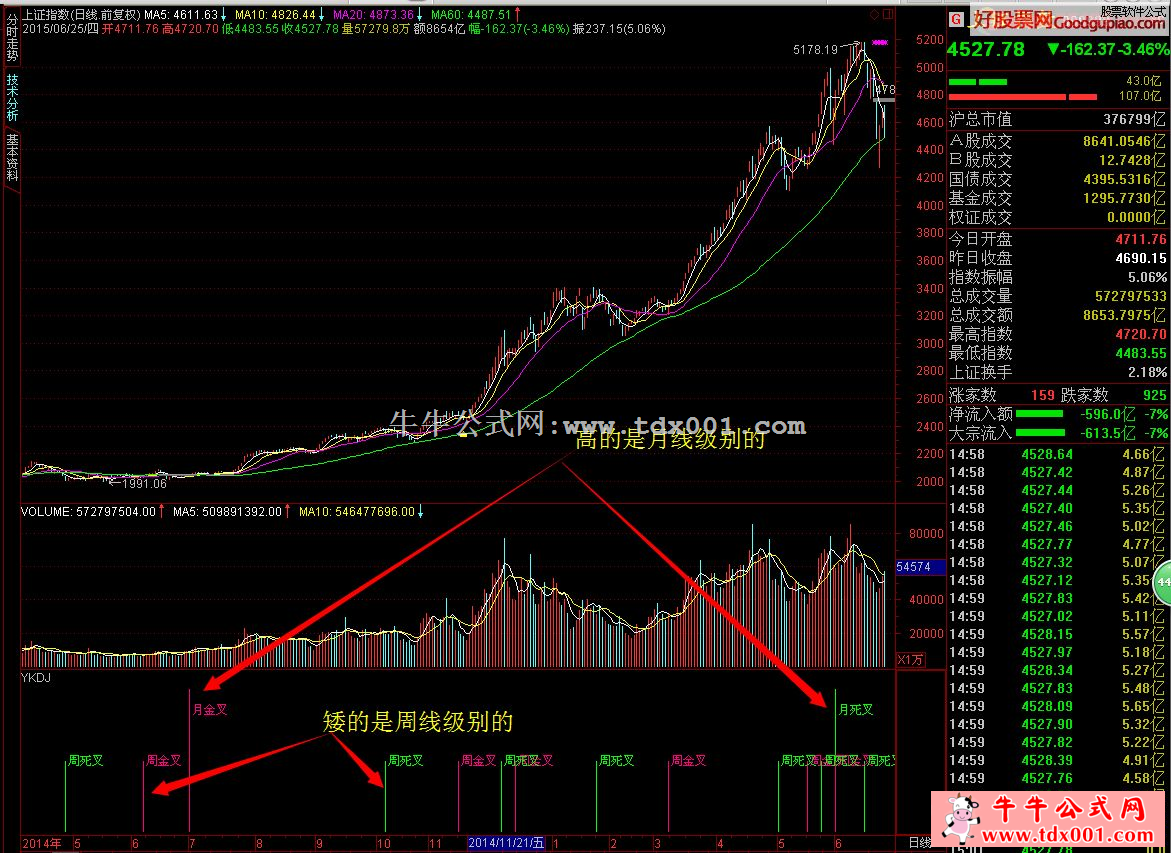1171x853 pixels.
Task: Click the 1991.06 low price annotation
Action: [144, 484]
